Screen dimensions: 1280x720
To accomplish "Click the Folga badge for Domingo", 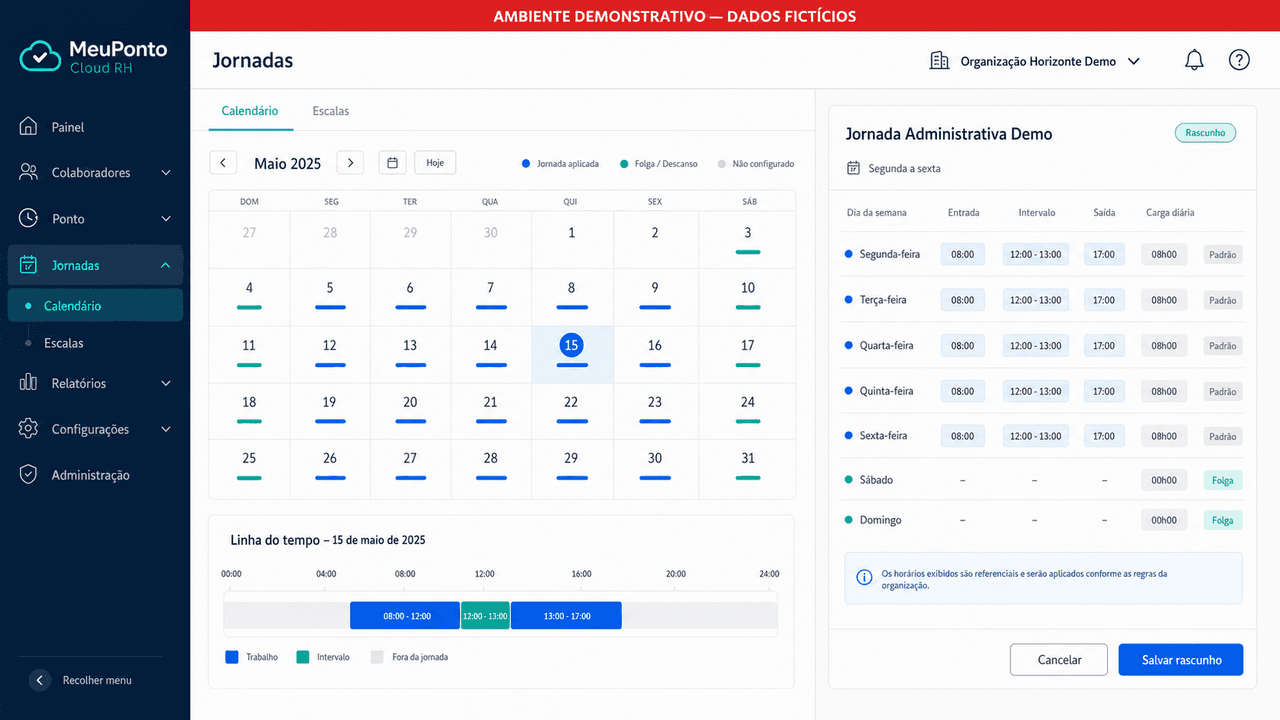I will (x=1222, y=520).
